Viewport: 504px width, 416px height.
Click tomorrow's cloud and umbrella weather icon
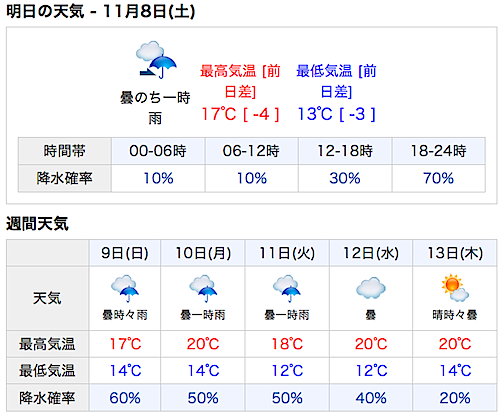[x=156, y=60]
